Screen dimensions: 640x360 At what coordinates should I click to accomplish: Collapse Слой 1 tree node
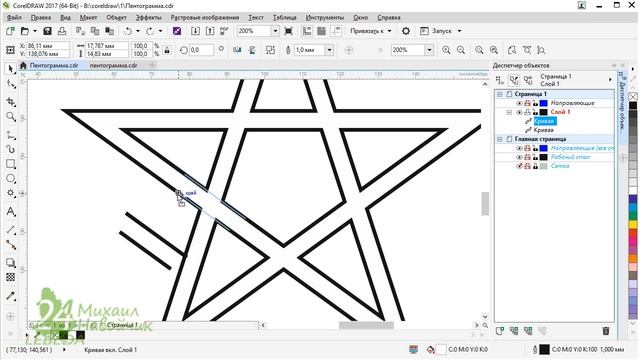pyautogui.click(x=509, y=112)
